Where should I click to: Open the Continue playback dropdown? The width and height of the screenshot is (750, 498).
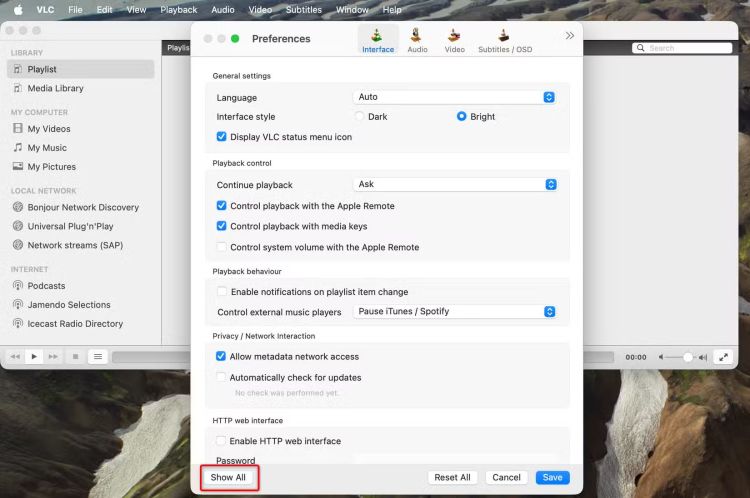pos(455,184)
